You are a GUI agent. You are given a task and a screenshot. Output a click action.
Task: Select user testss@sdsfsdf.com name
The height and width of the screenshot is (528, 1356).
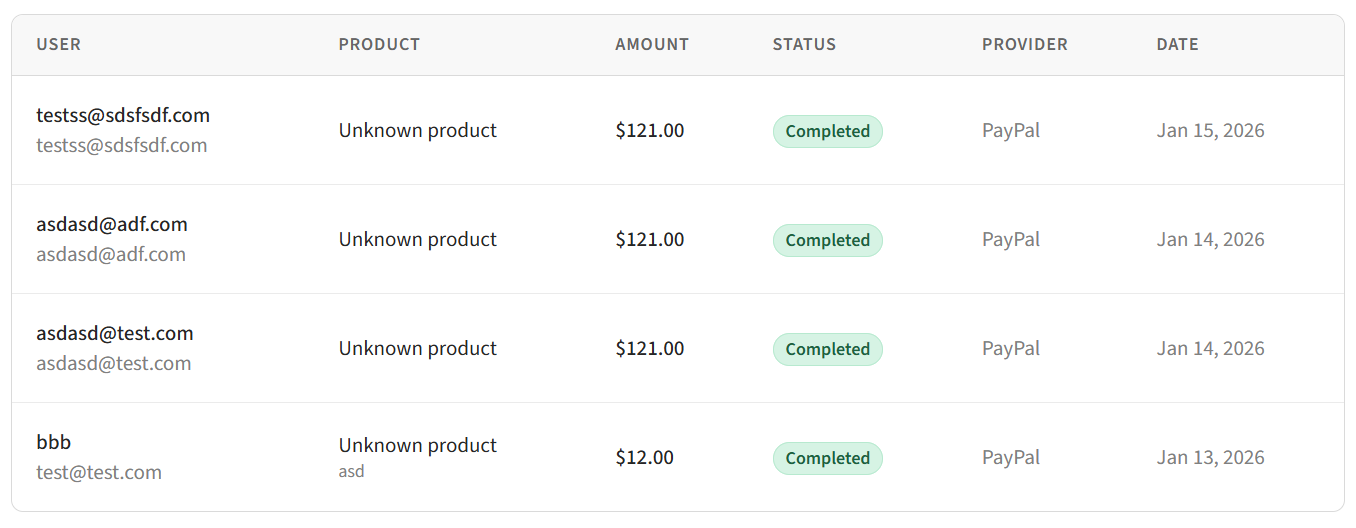point(123,115)
